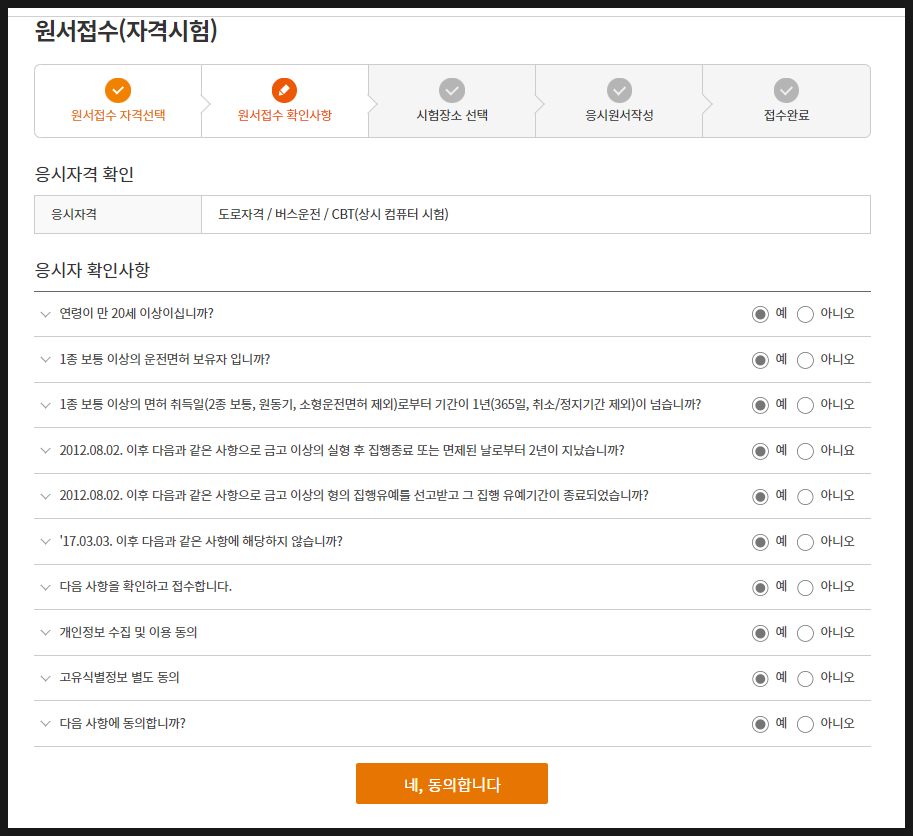Select 아니오 for 실형 후 2년 question
Image resolution: width=913 pixels, height=836 pixels.
pos(805,451)
